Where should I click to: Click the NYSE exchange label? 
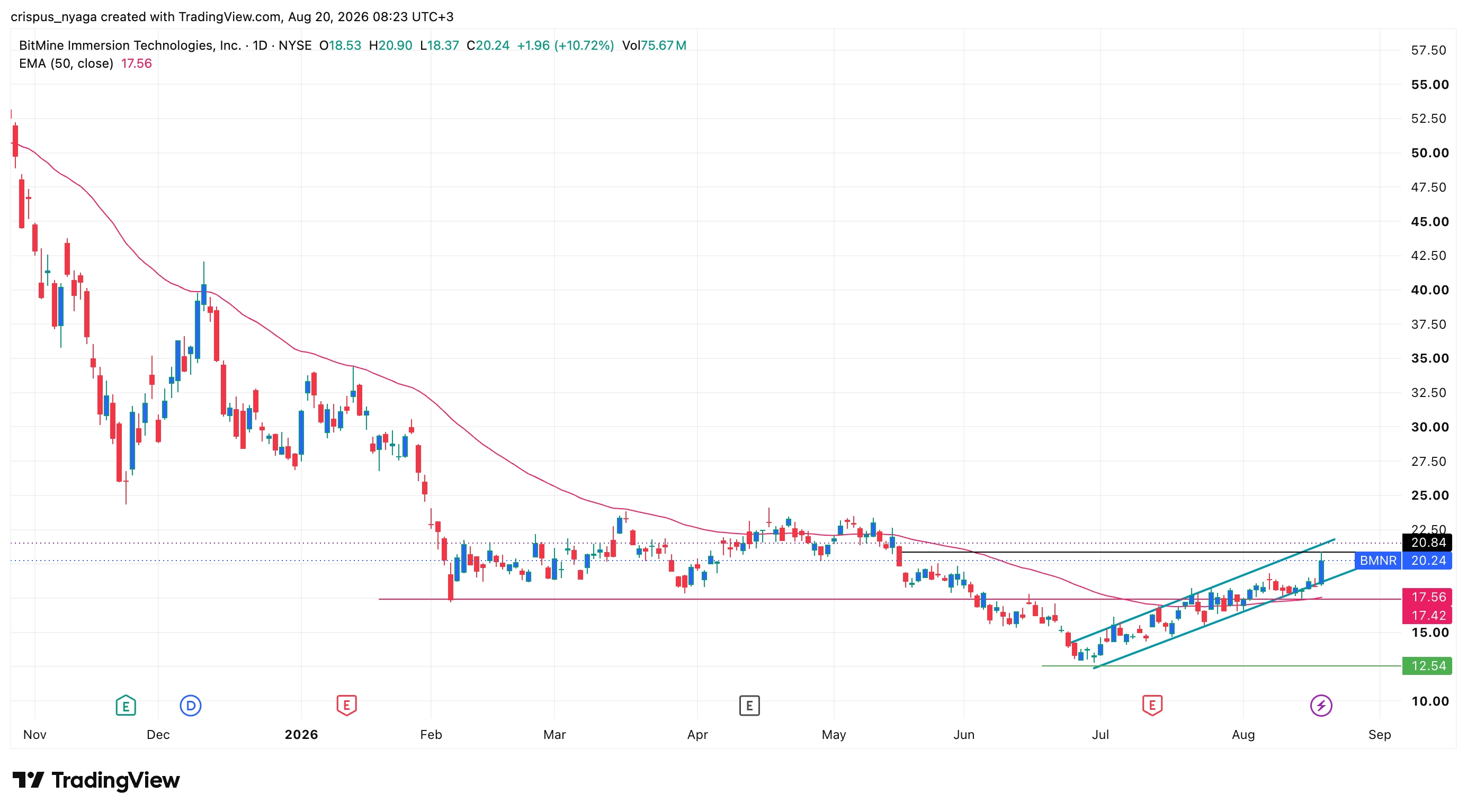(295, 46)
